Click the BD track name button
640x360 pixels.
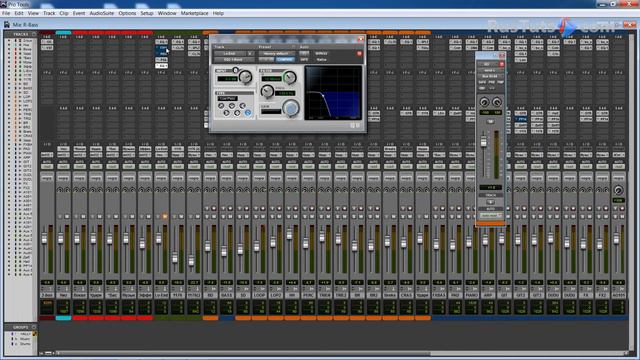[x=210, y=295]
